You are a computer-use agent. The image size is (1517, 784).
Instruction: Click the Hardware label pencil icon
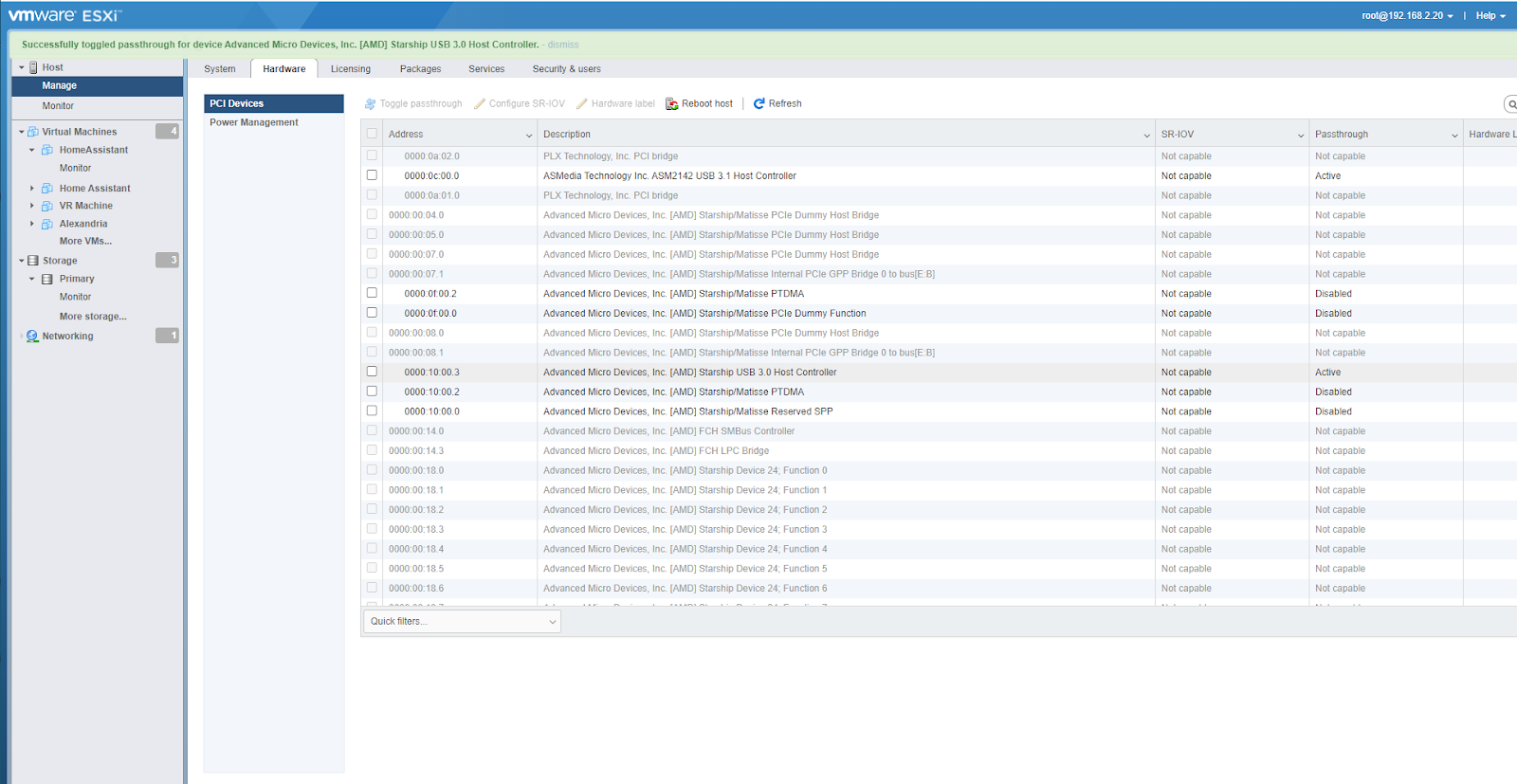[x=582, y=103]
